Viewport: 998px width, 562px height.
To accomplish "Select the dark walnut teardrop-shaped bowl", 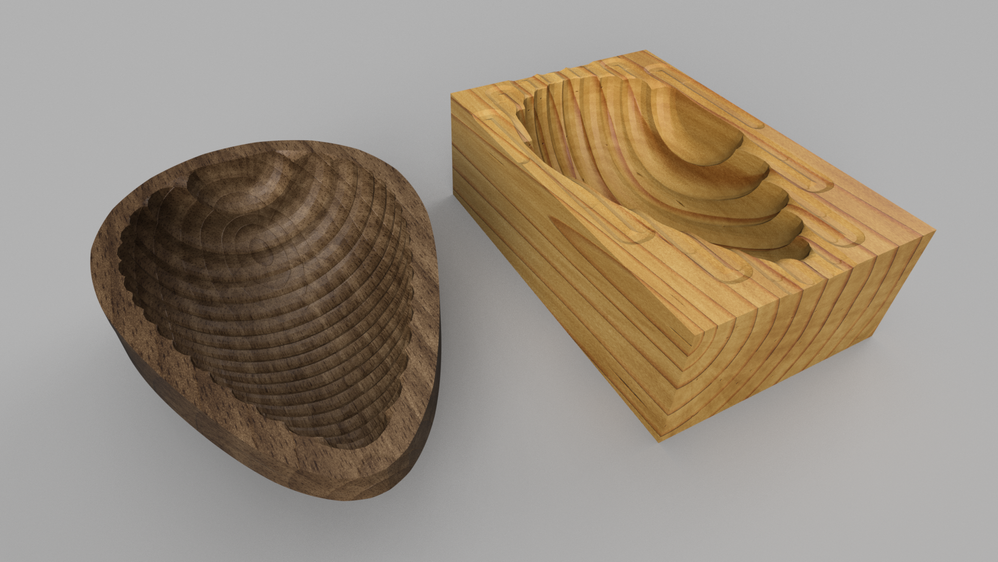I will coord(266,318).
